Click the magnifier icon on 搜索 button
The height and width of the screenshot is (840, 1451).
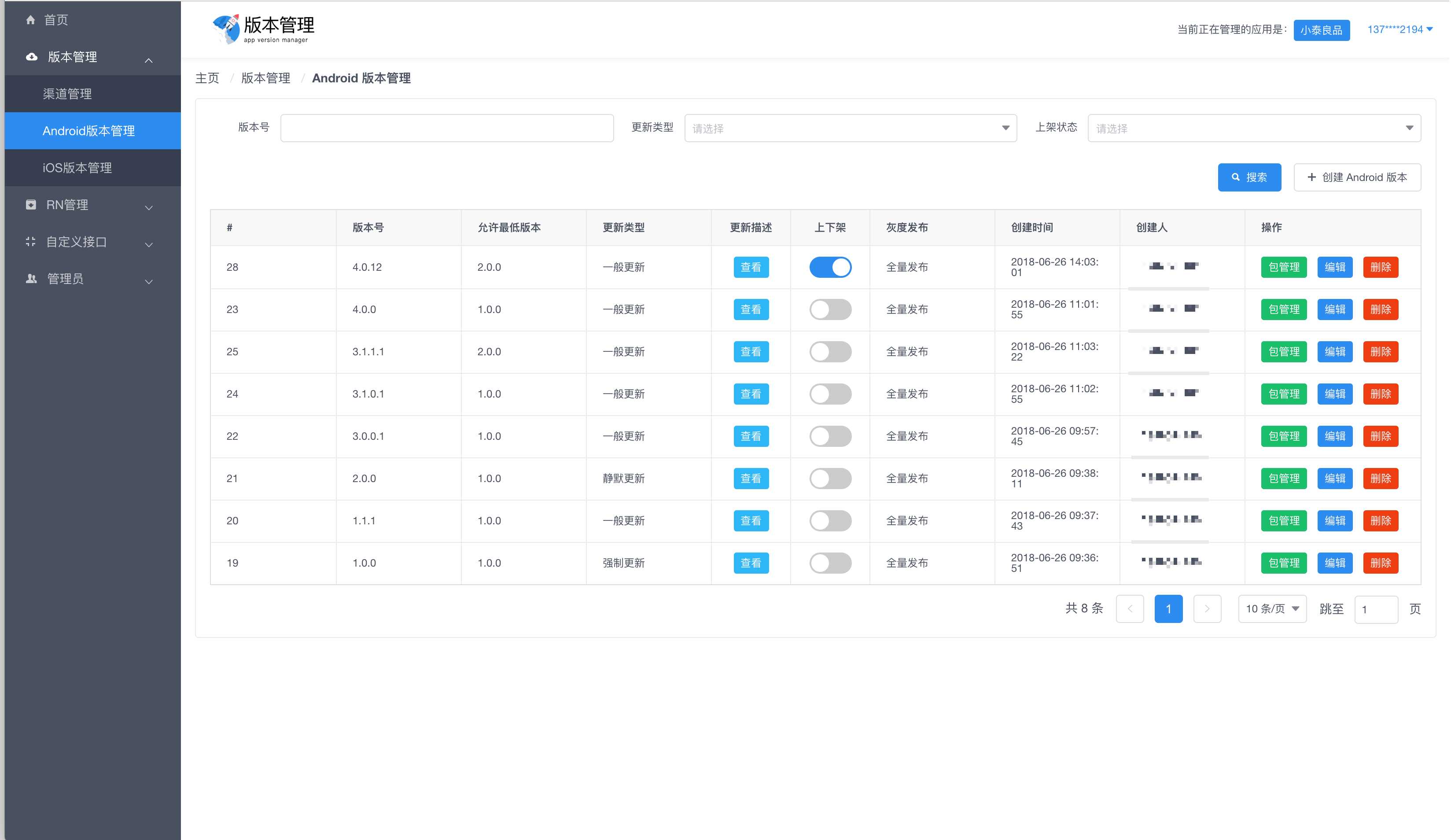coord(1236,177)
